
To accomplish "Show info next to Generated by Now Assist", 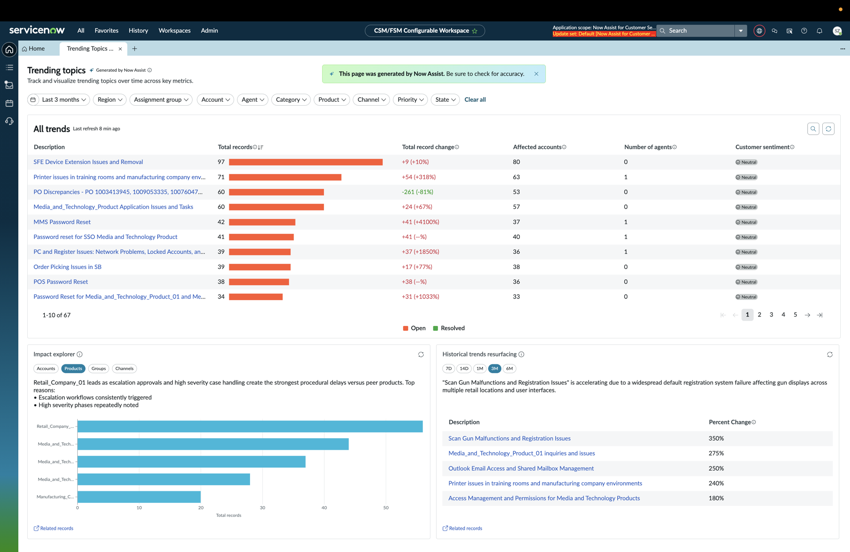I will pos(150,70).
